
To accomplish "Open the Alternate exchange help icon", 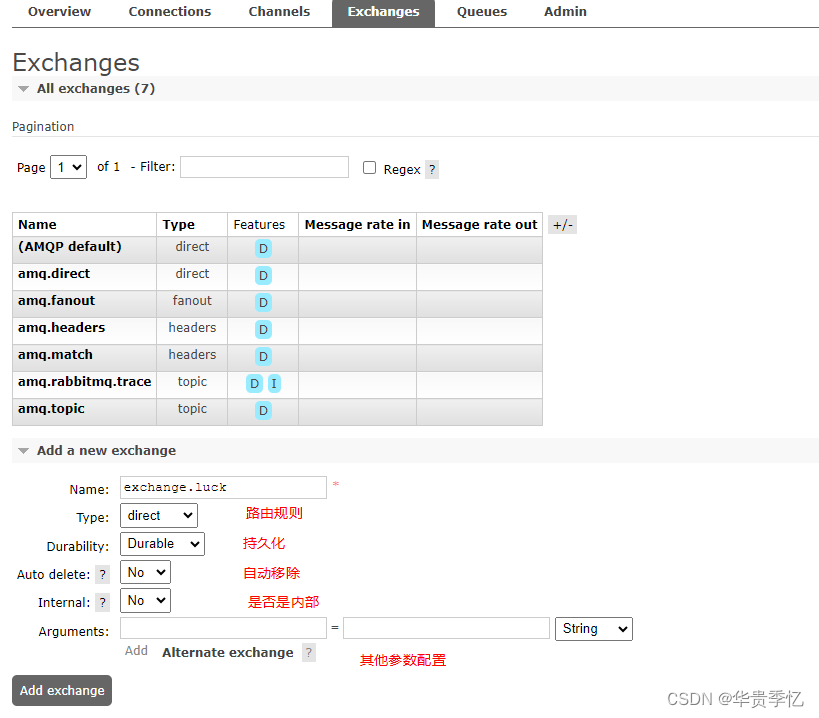I will 308,652.
